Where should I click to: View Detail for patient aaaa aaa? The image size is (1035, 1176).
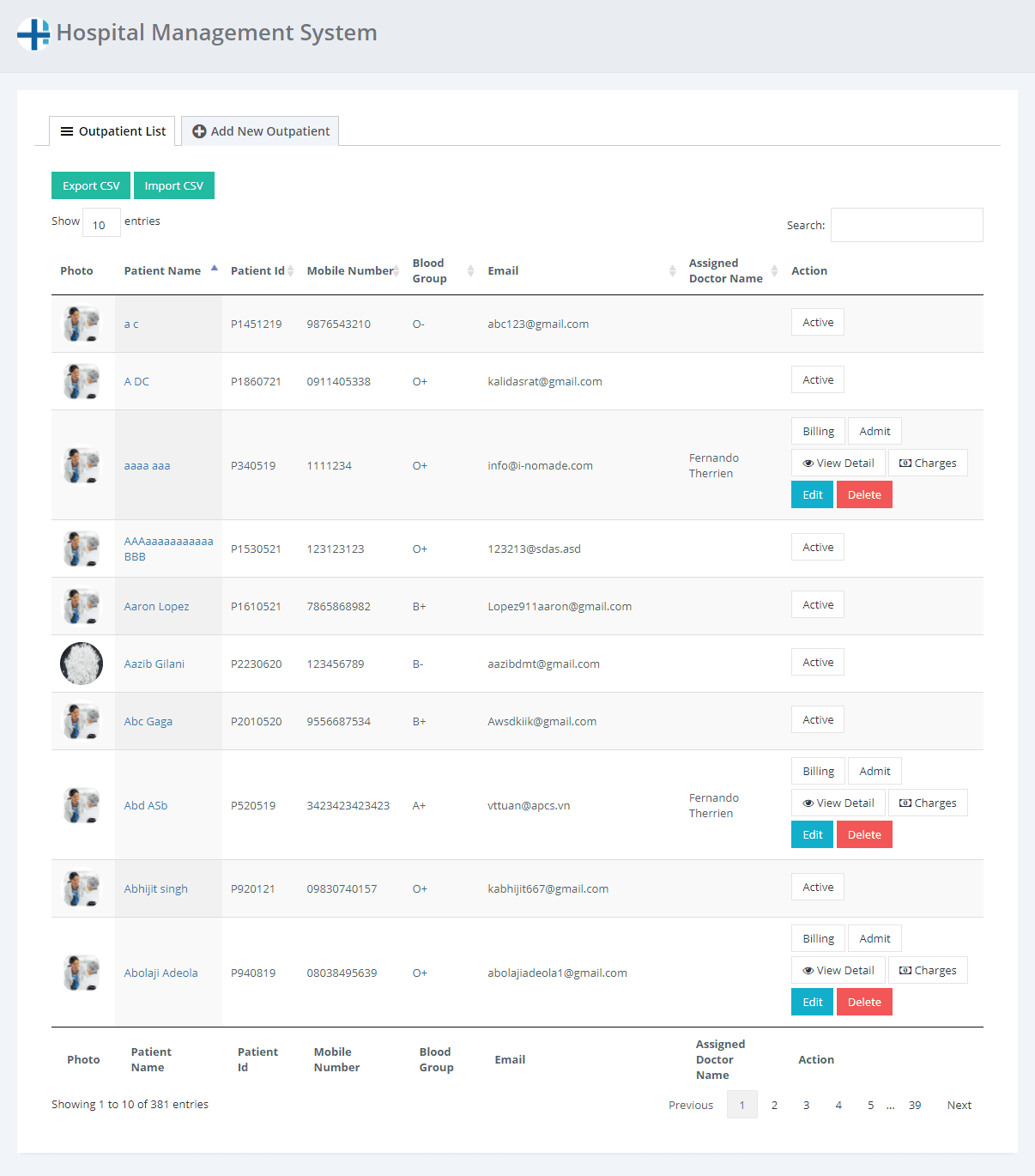point(838,464)
